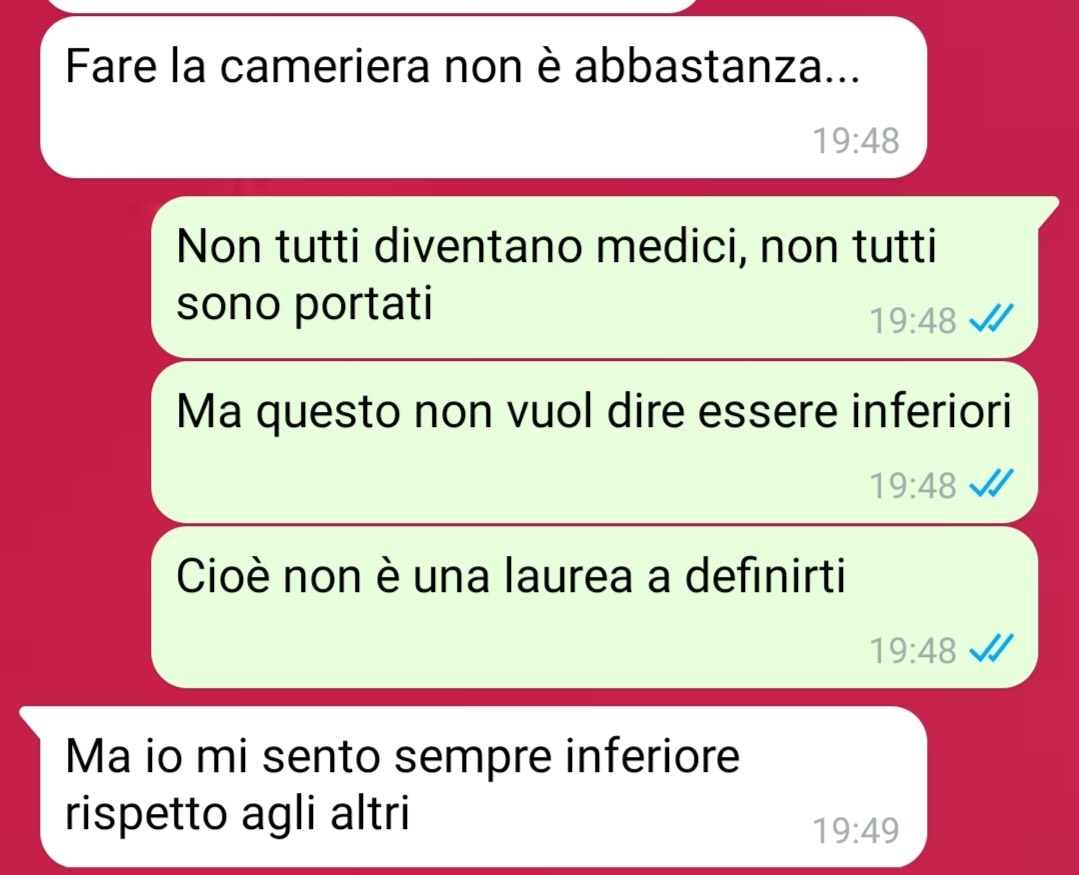Tap the partially visible bubble at top edge
This screenshot has width=1079, height=875.
tap(372, 6)
